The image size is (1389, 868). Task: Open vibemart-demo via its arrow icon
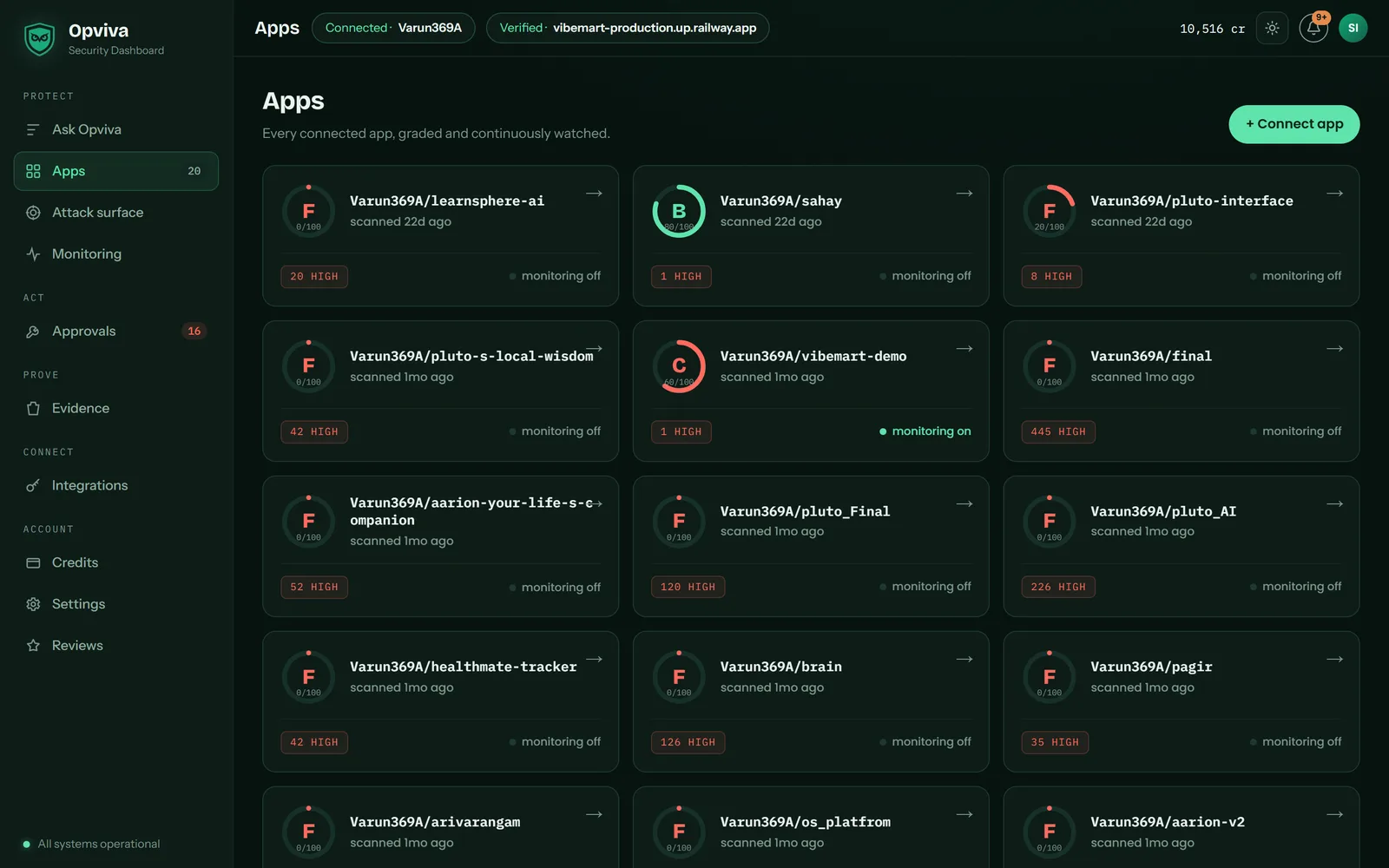(x=964, y=349)
